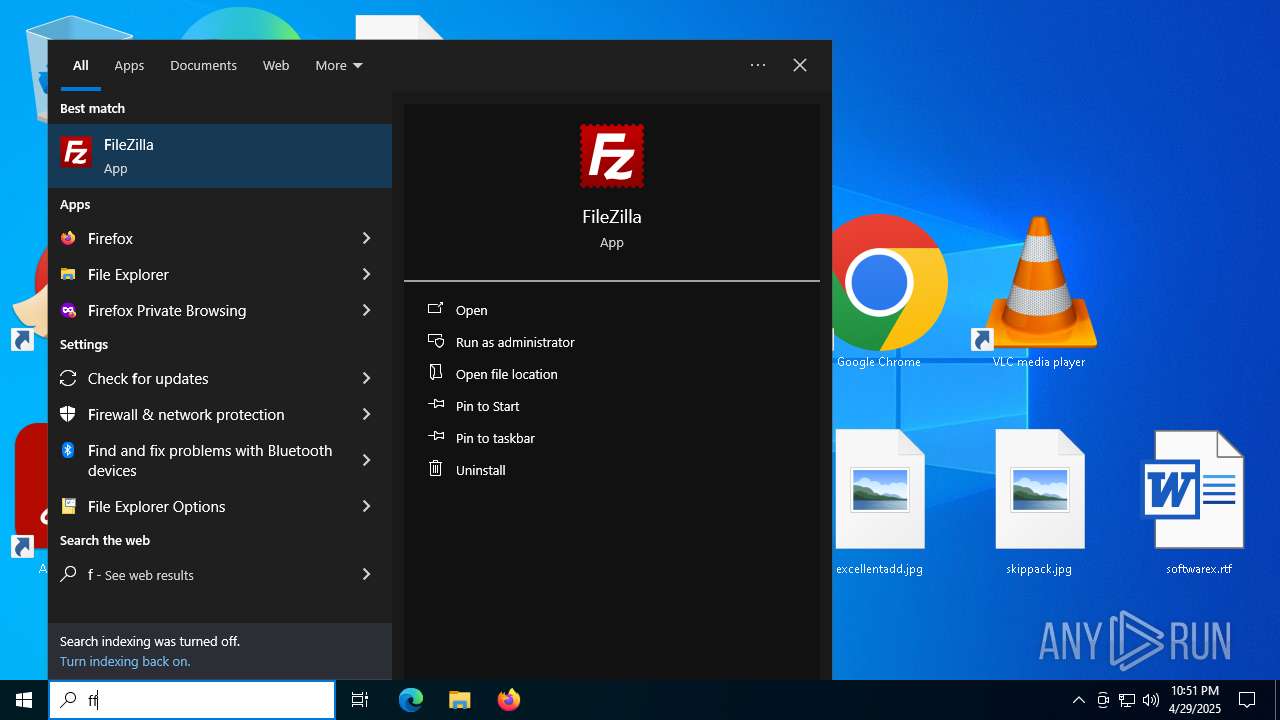Screen dimensions: 1280x720
Task: Click the File Explorer Options icon
Action: point(68,506)
